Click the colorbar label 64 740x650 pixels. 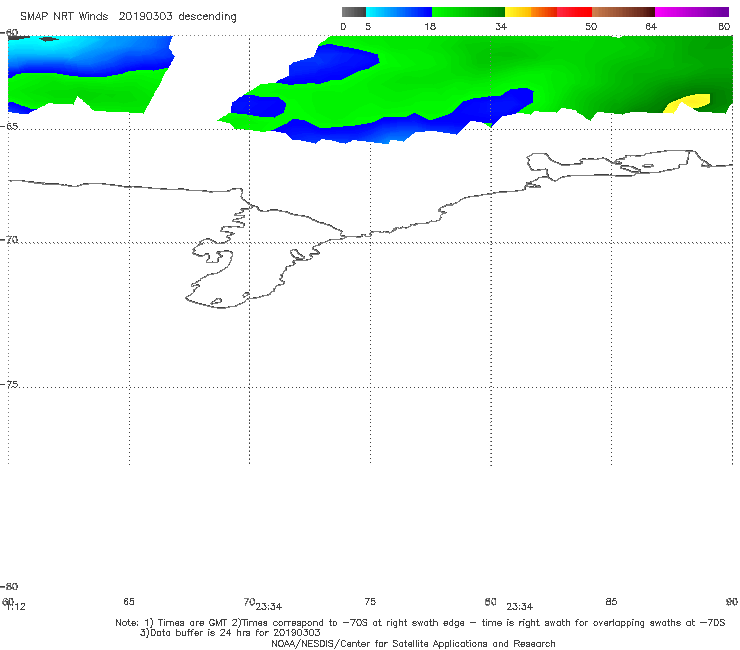(x=651, y=26)
